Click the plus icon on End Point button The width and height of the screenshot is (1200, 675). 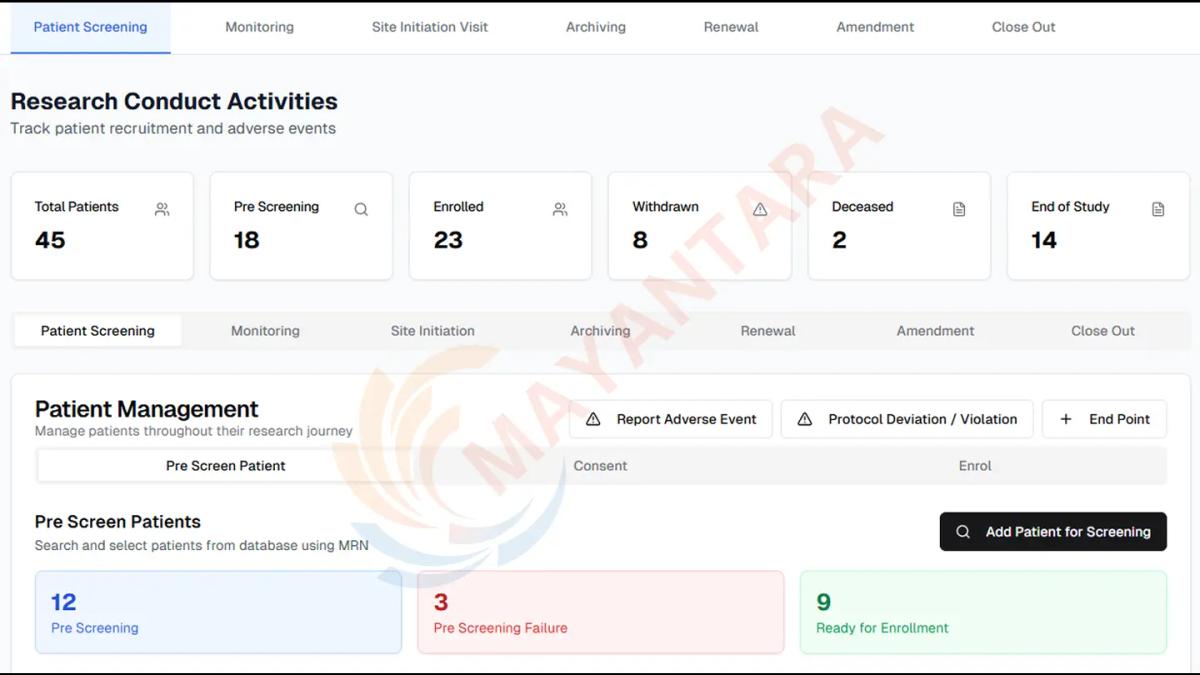click(1066, 418)
